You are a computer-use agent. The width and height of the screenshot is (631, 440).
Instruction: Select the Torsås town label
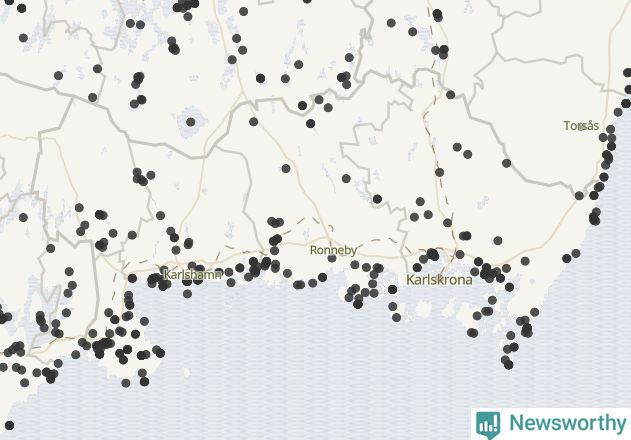[581, 126]
